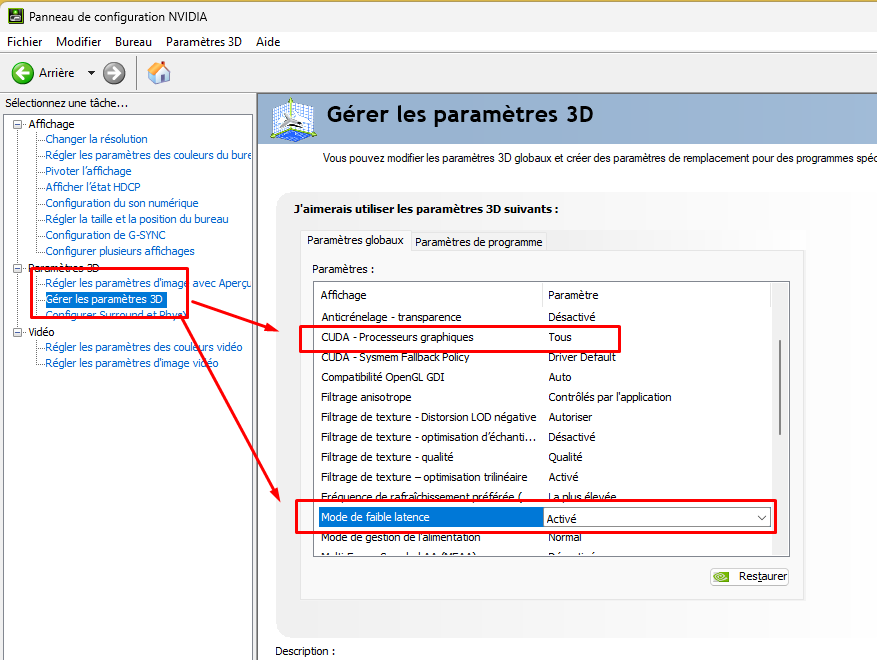The width and height of the screenshot is (877, 660).
Task: Click Contrôlés par l'application value
Action: tap(610, 397)
